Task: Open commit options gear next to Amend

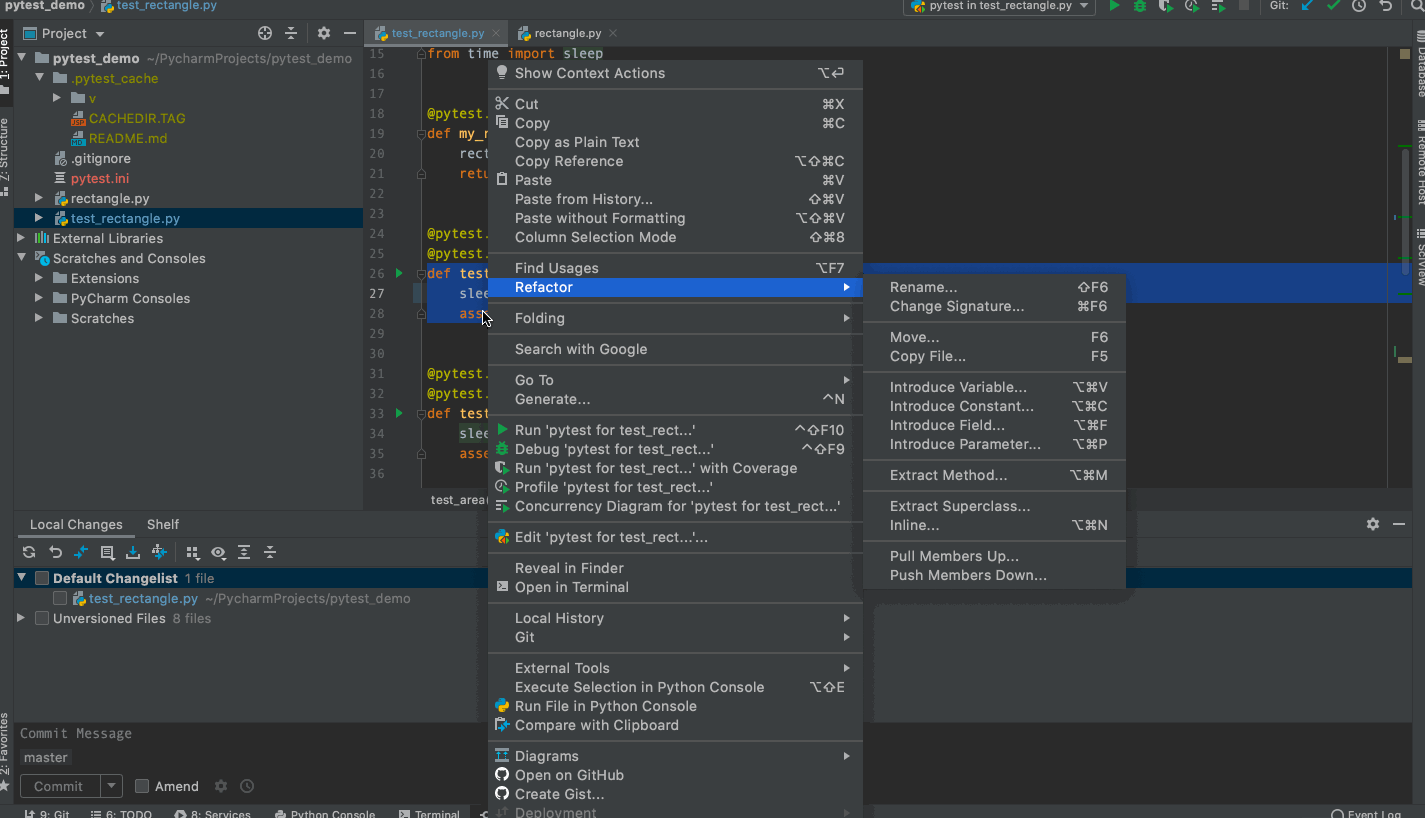Action: pyautogui.click(x=221, y=786)
